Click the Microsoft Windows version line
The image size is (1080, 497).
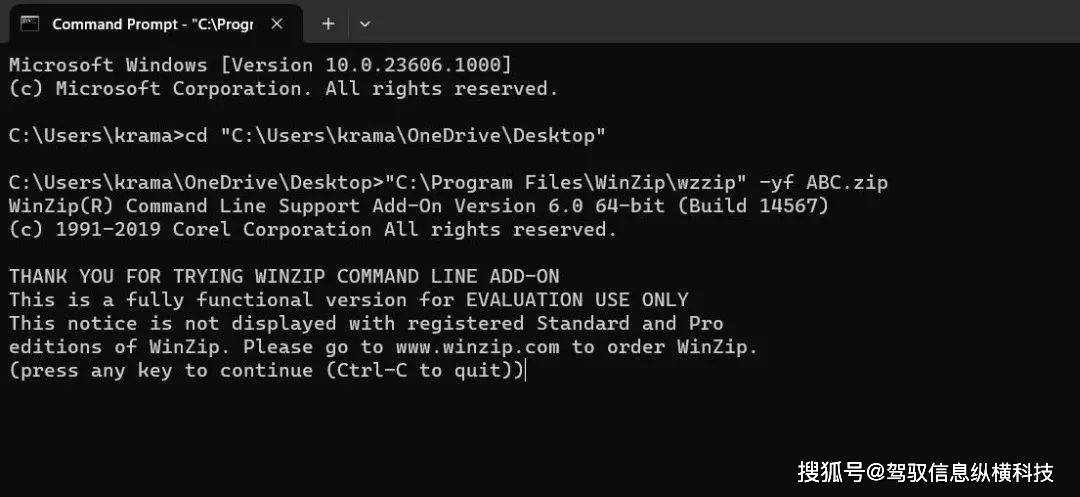(260, 65)
